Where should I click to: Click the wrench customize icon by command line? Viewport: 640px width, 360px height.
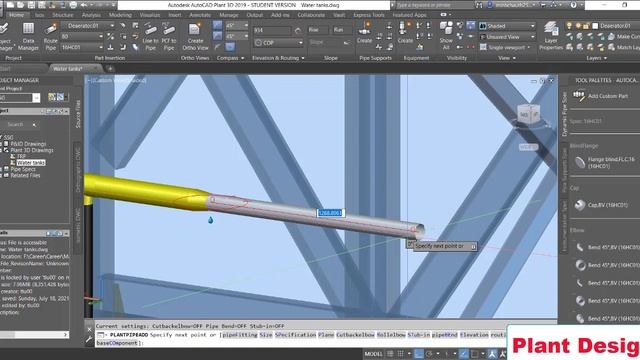point(89,339)
